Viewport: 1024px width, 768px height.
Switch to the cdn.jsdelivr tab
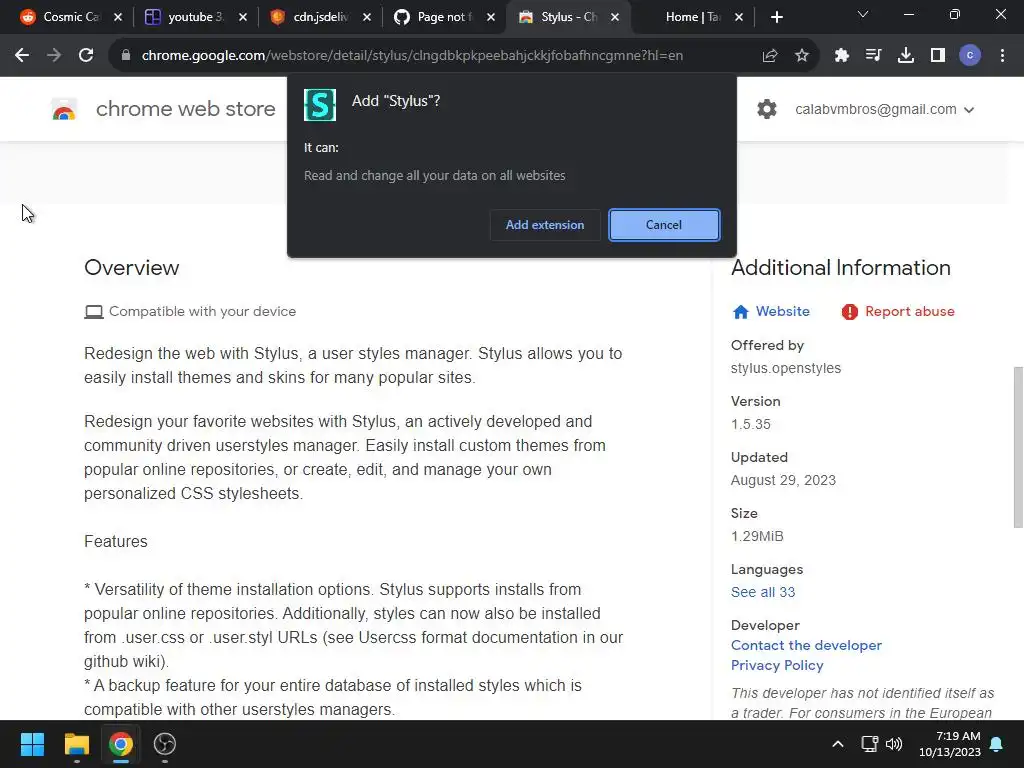click(310, 17)
